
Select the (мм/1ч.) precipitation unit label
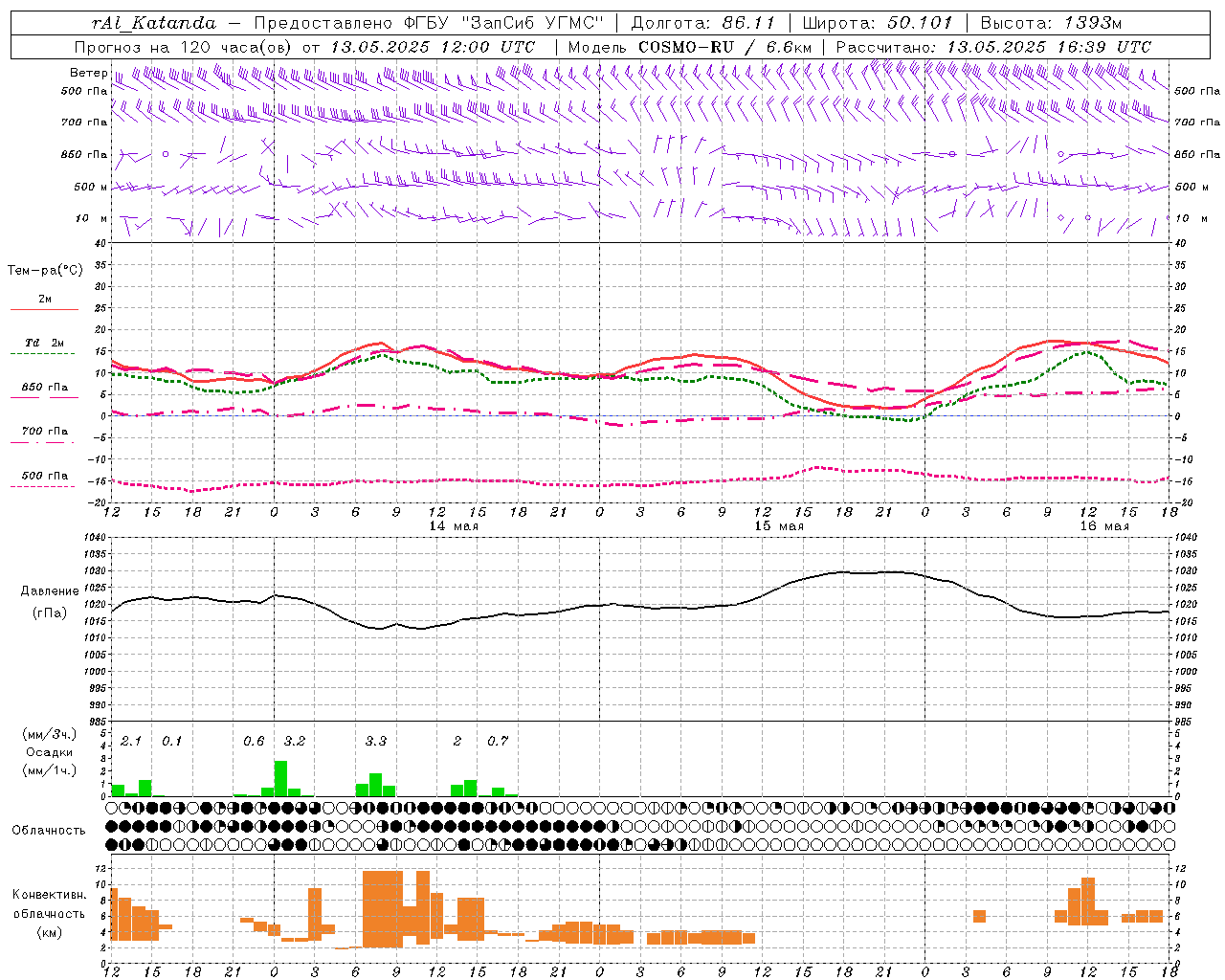[x=50, y=770]
